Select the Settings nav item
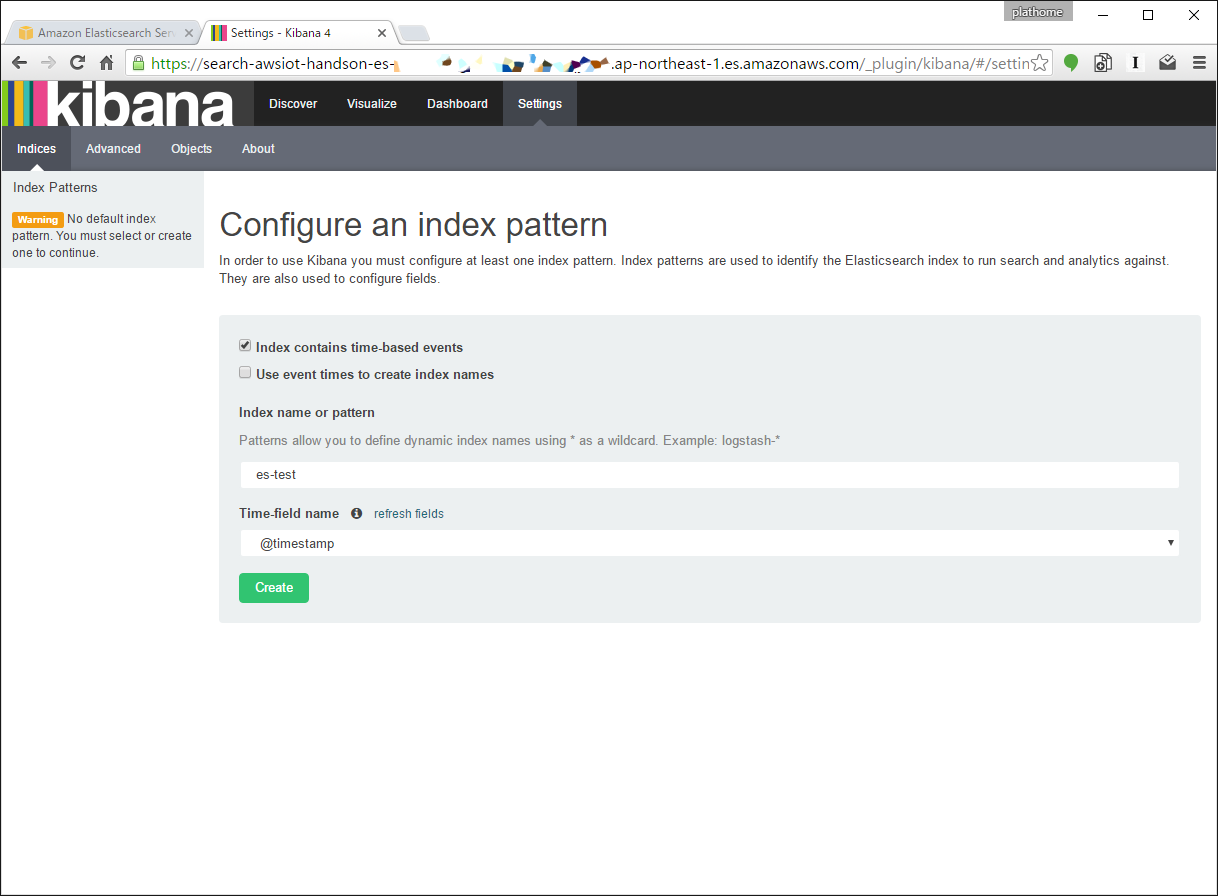Viewport: 1218px width, 896px height. click(x=540, y=104)
